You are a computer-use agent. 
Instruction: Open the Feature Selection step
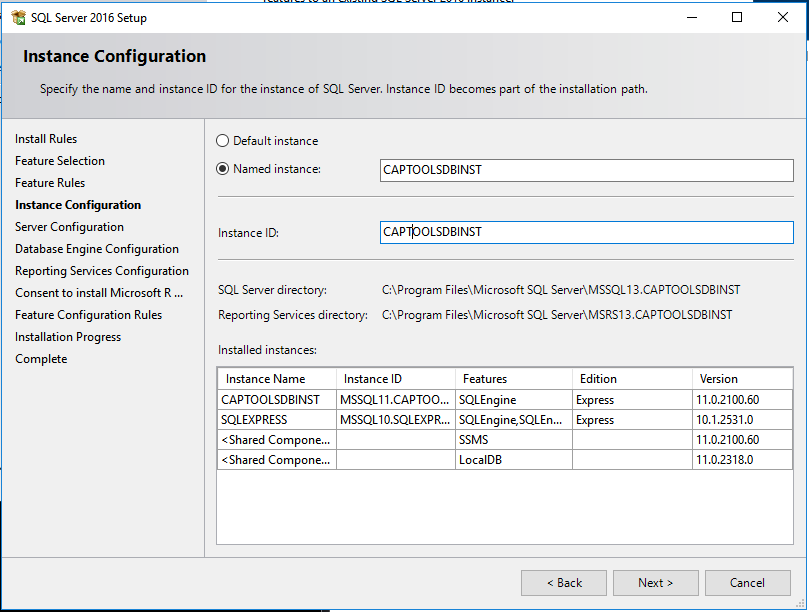click(59, 160)
